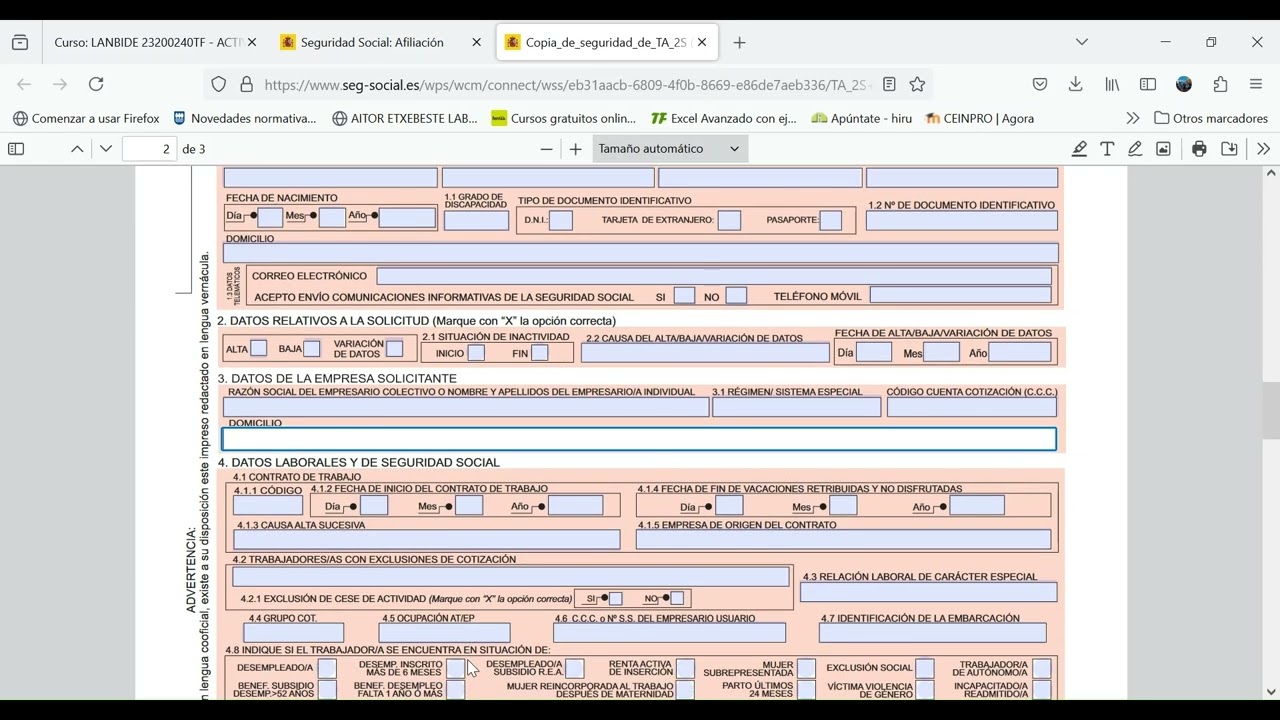
Task: Open Excel Avanzado bookmark
Action: (724, 118)
